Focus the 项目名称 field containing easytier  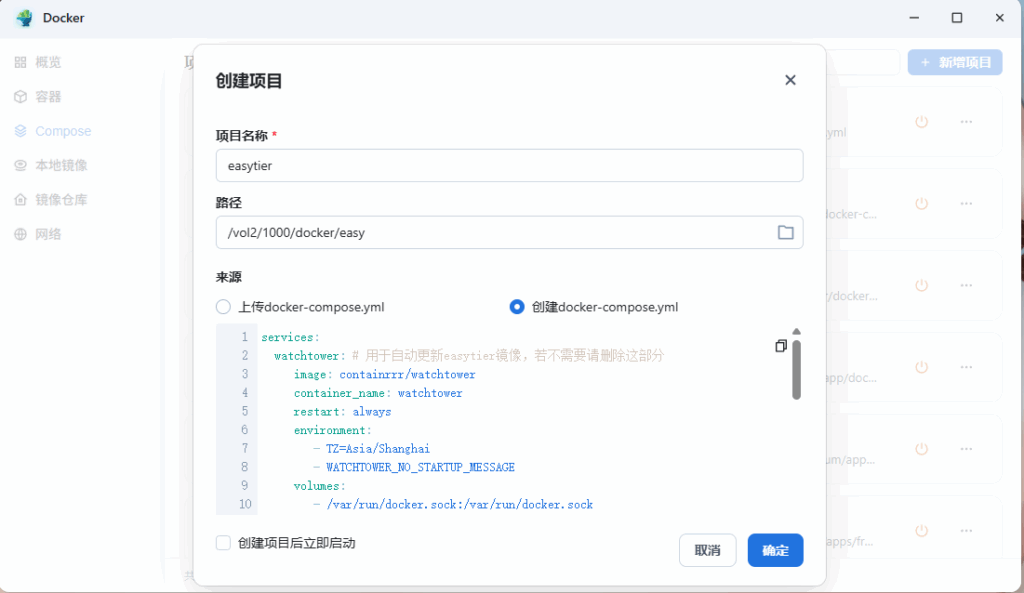tap(509, 165)
